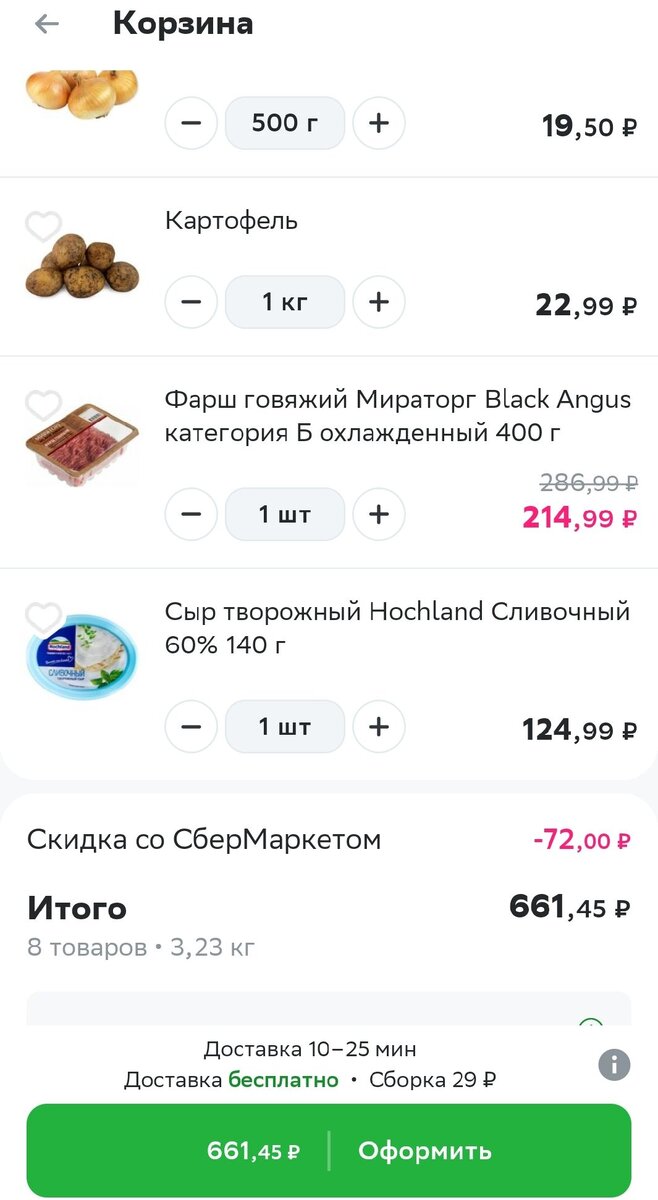658x1200 pixels.
Task: Increase quantity of Hochland cheese
Action: tap(379, 727)
